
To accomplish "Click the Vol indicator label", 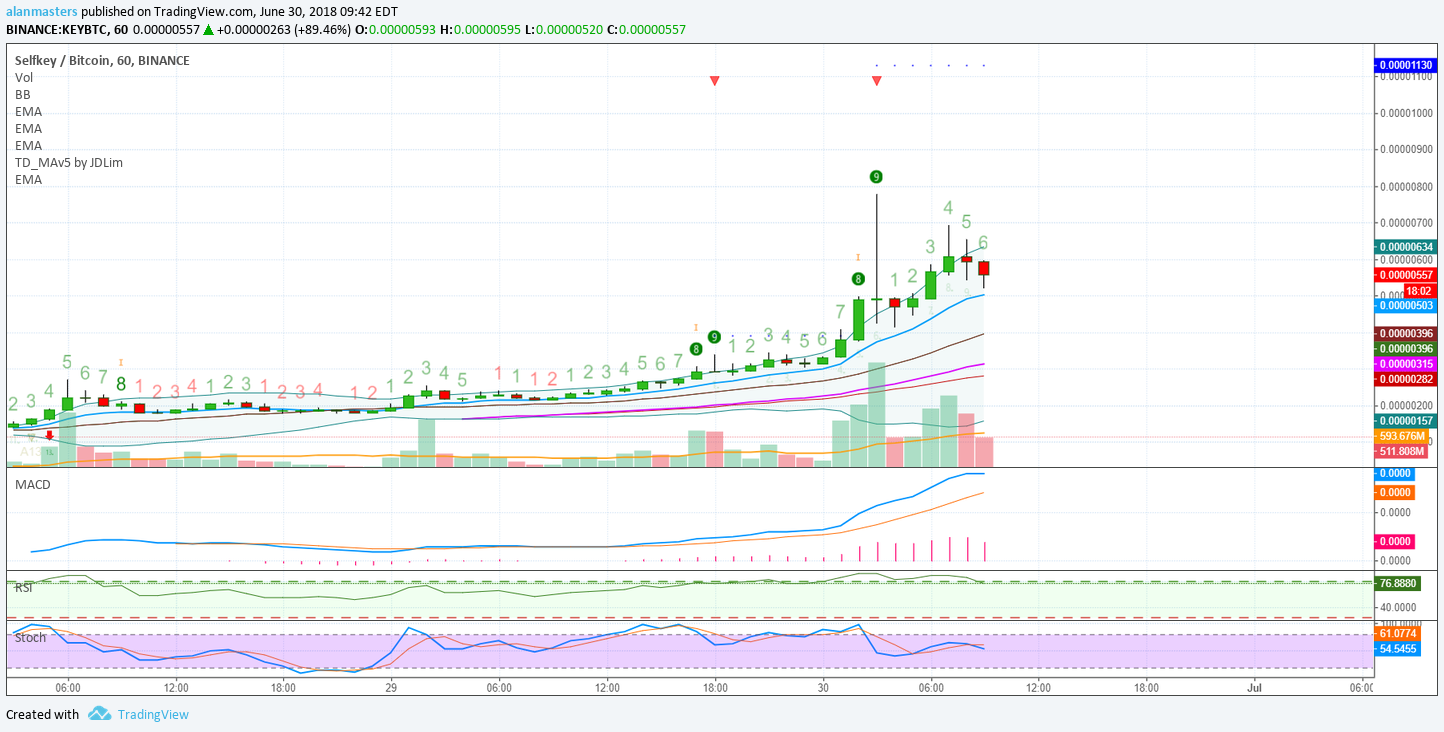I will [24, 77].
